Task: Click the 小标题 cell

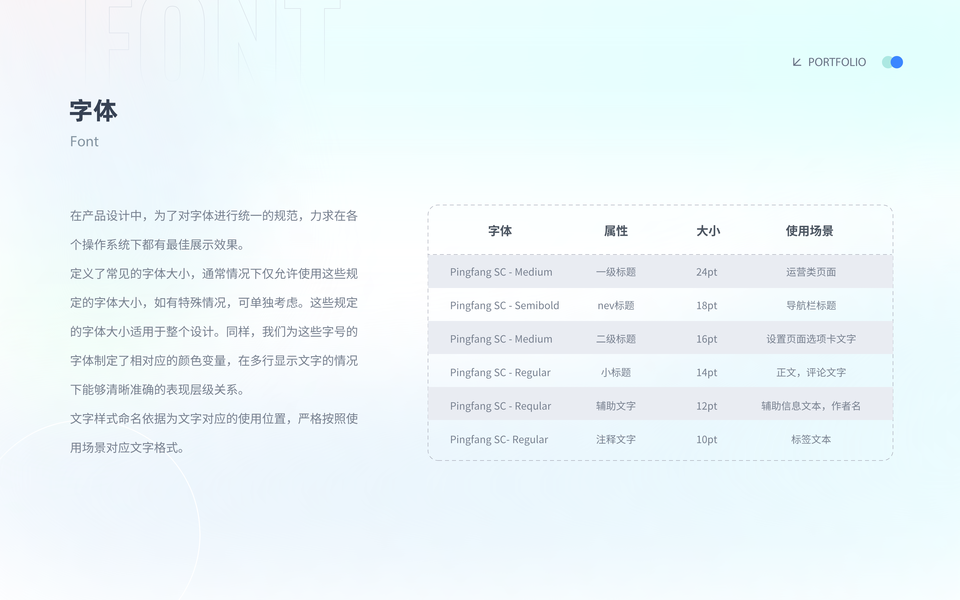Action: 616,372
